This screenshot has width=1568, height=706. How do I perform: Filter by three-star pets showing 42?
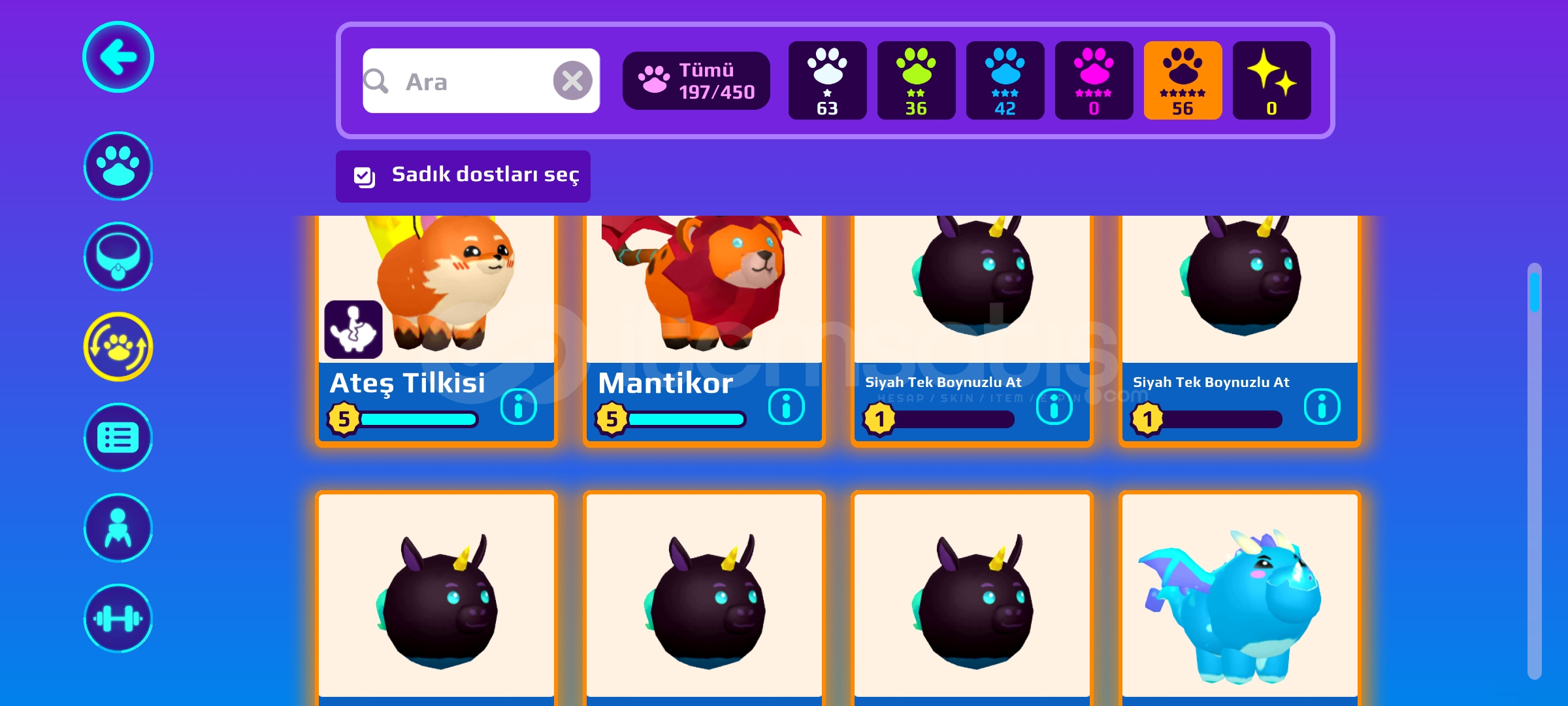pos(1005,80)
